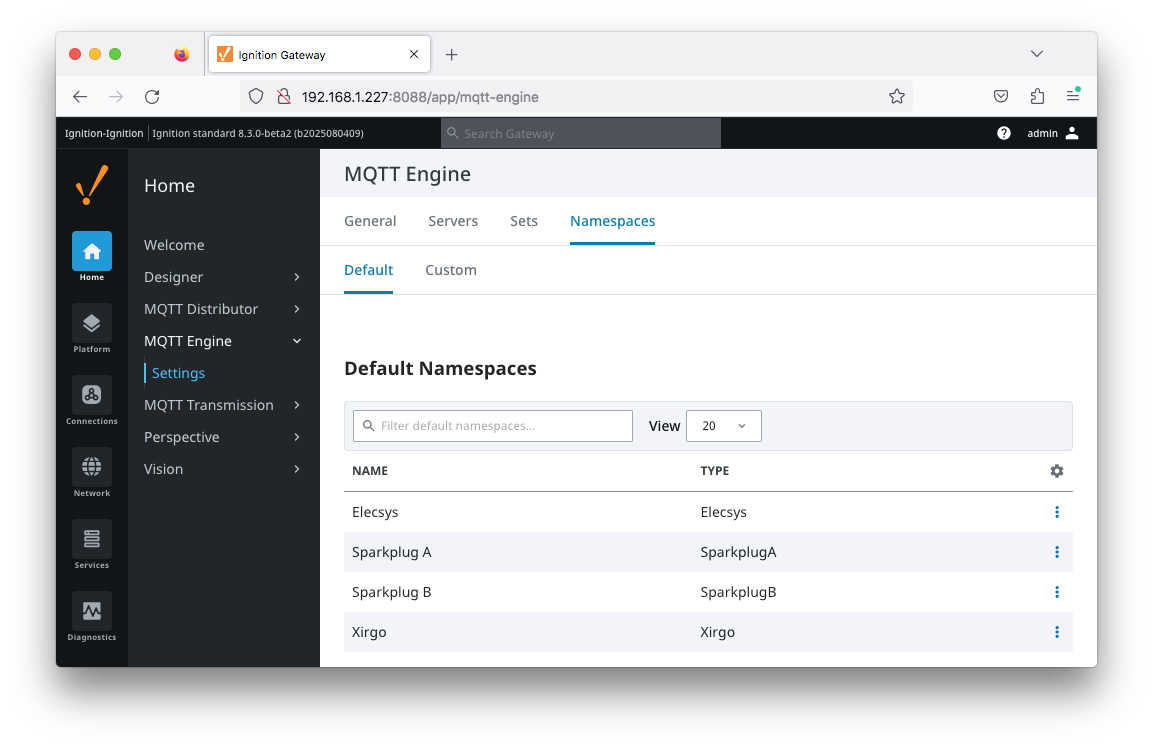Open a new browser tab
Image resolution: width=1153 pixels, height=747 pixels.
click(451, 54)
